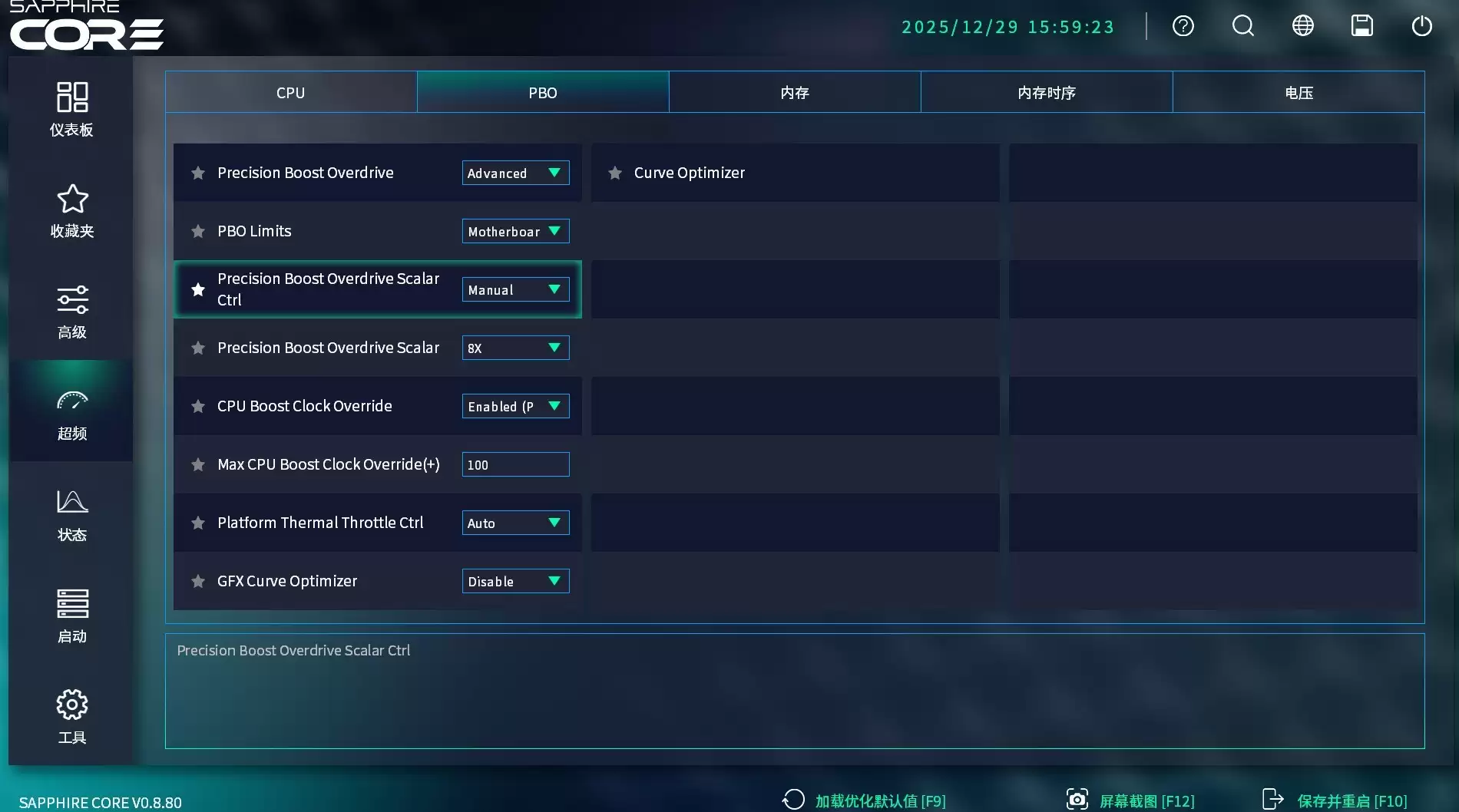Image resolution: width=1459 pixels, height=812 pixels.
Task: Expand the Precision Boost Overdrive Scalar 8X dropdown
Action: coord(515,348)
